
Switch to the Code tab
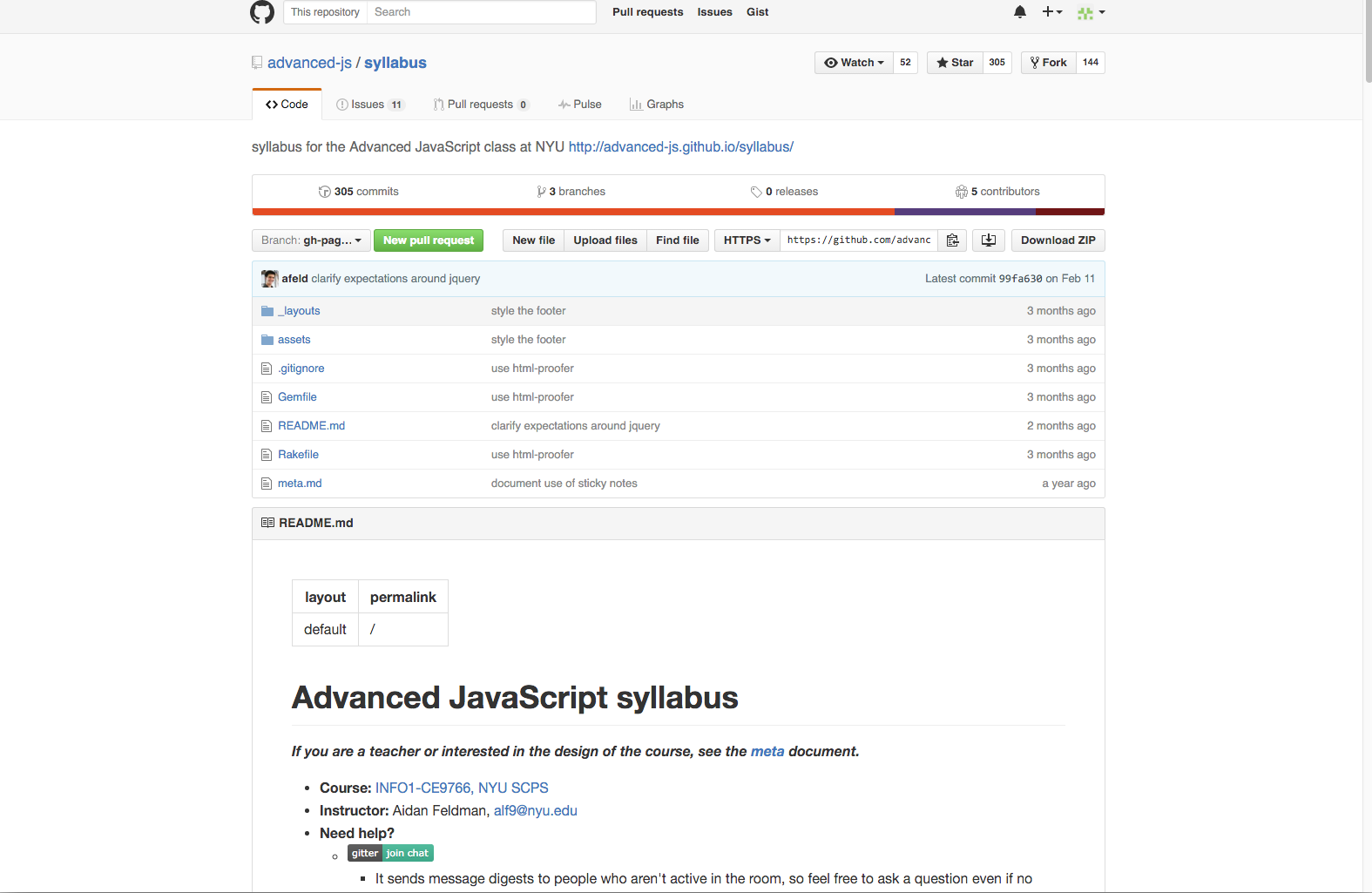(x=287, y=105)
